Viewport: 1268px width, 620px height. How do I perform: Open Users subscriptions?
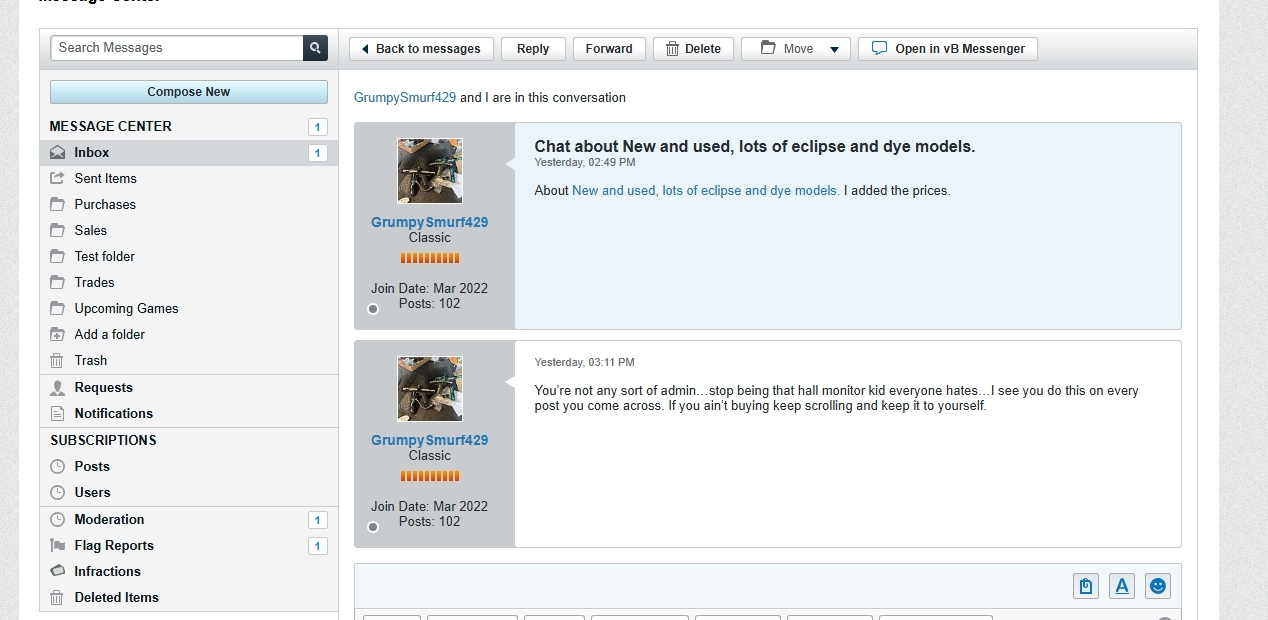tap(92, 492)
